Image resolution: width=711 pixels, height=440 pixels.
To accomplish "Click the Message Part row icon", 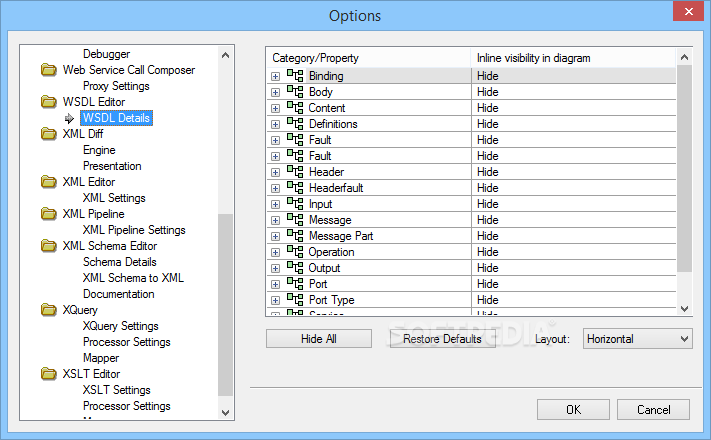I will [x=295, y=236].
